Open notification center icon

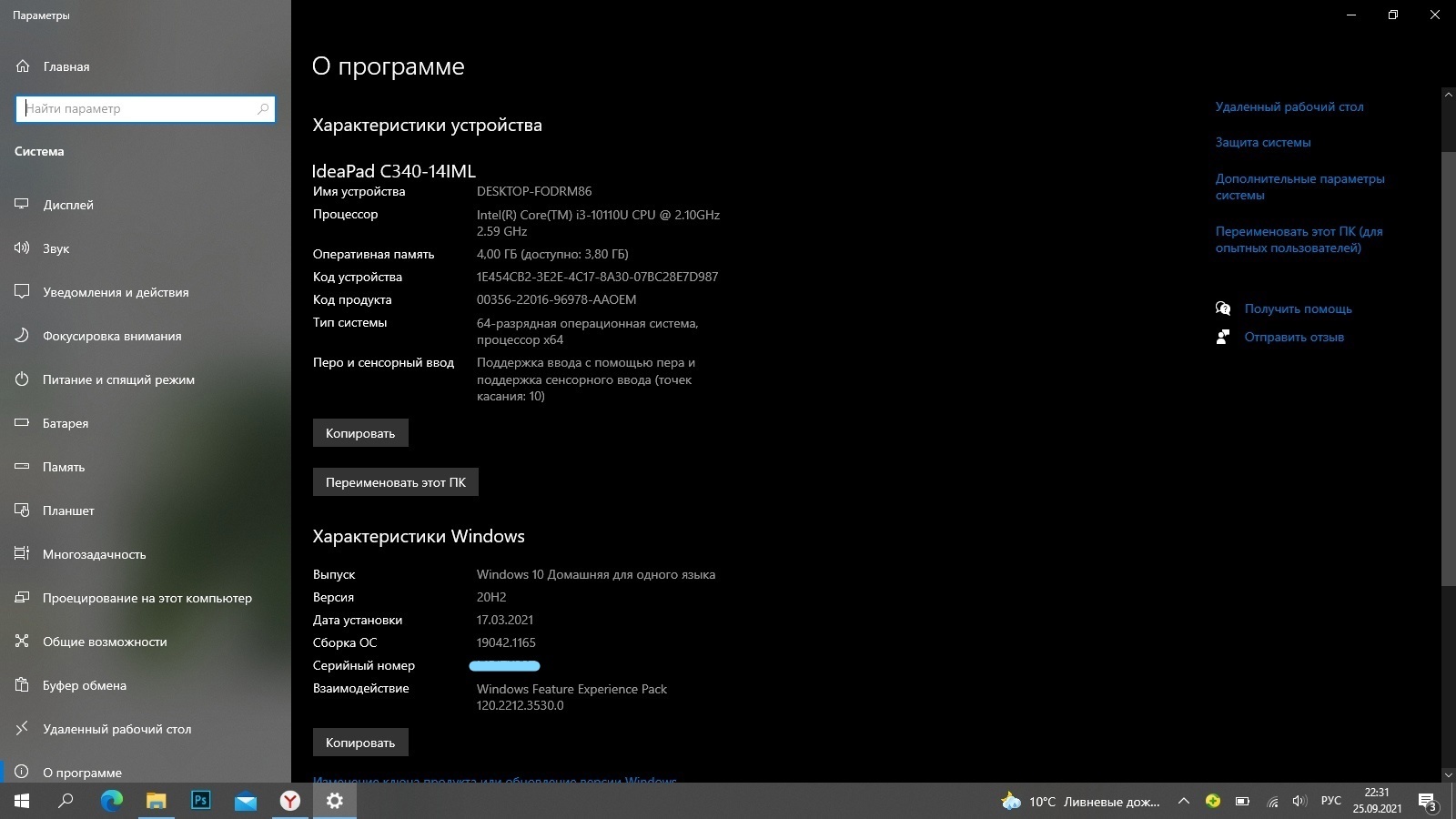(x=1429, y=803)
